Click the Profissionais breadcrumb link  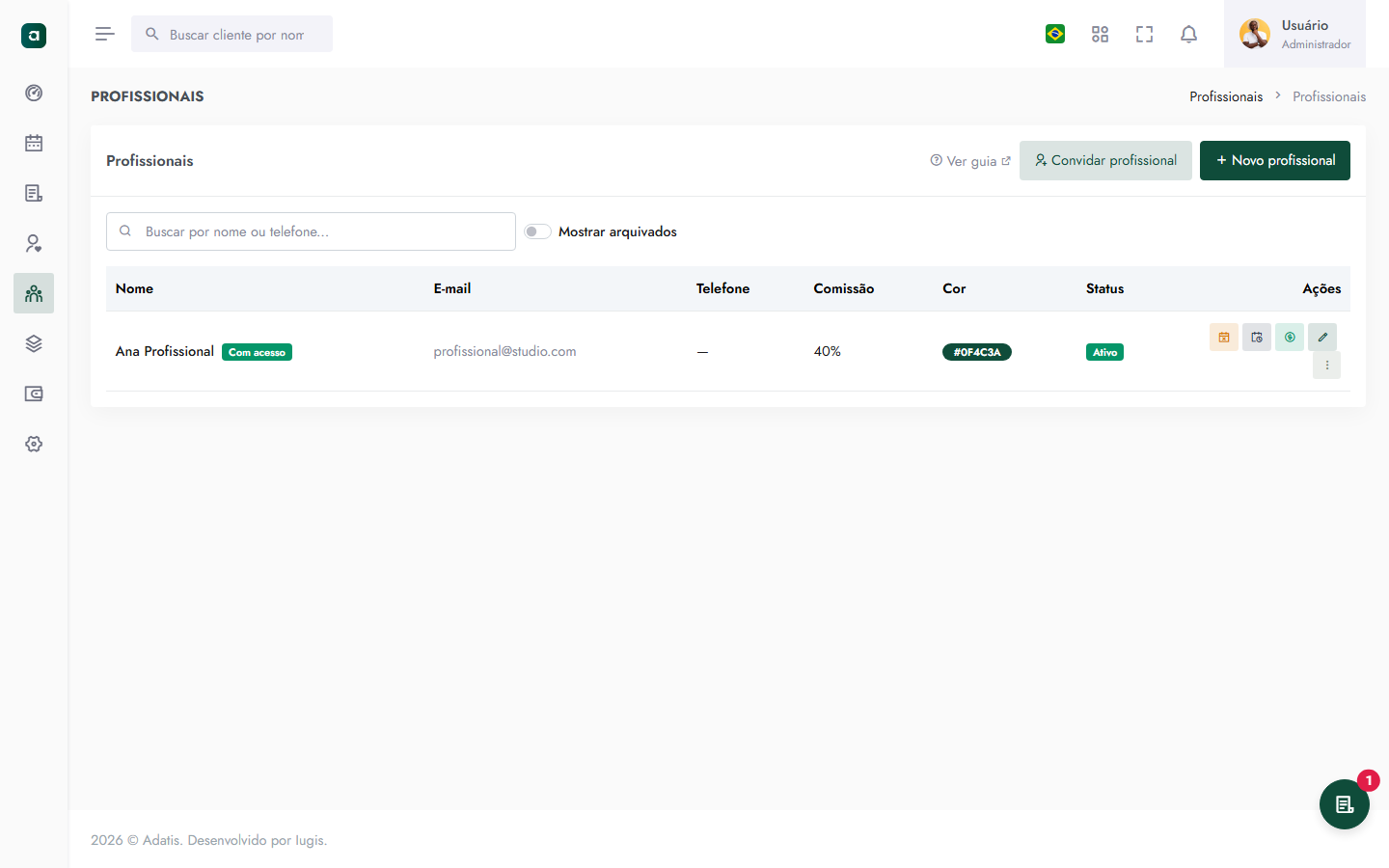click(1226, 96)
